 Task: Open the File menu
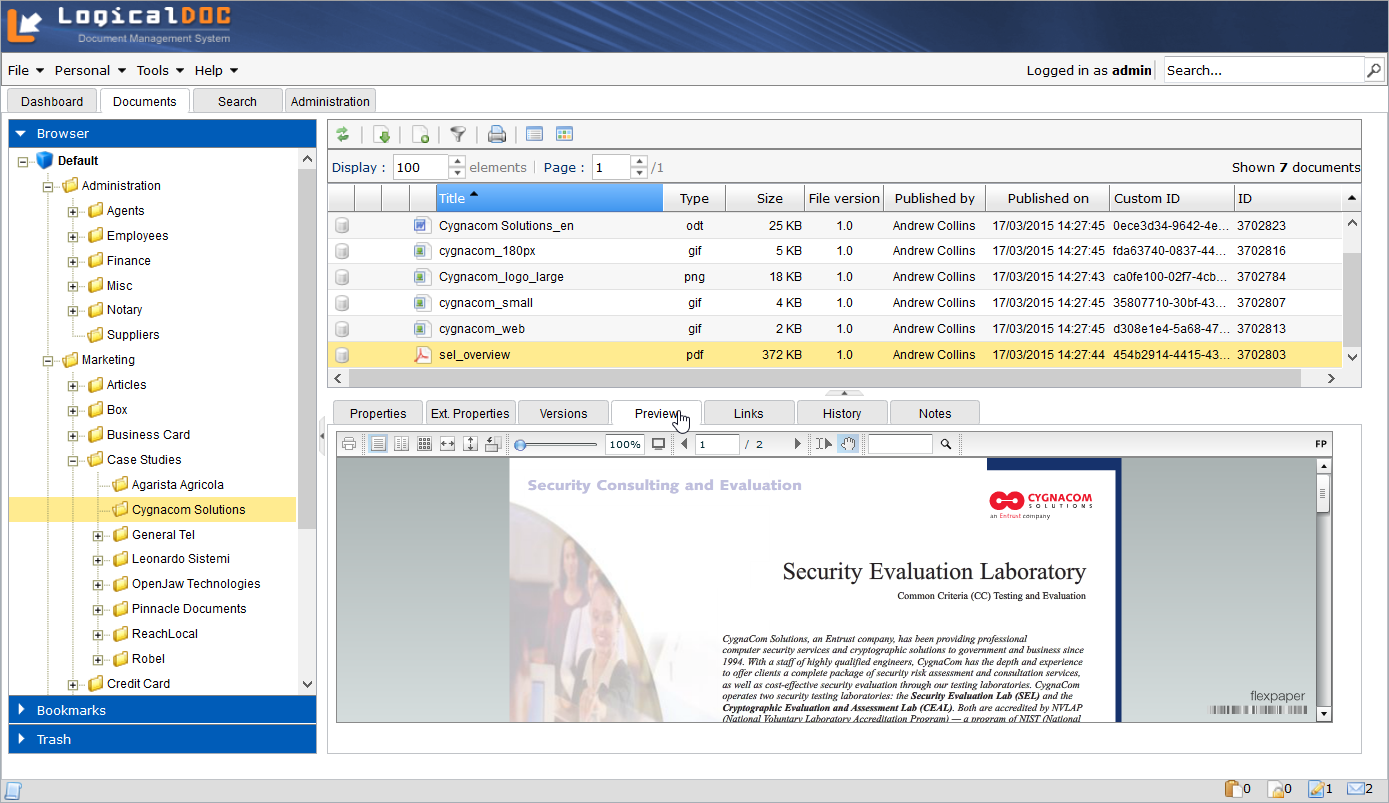(26, 70)
